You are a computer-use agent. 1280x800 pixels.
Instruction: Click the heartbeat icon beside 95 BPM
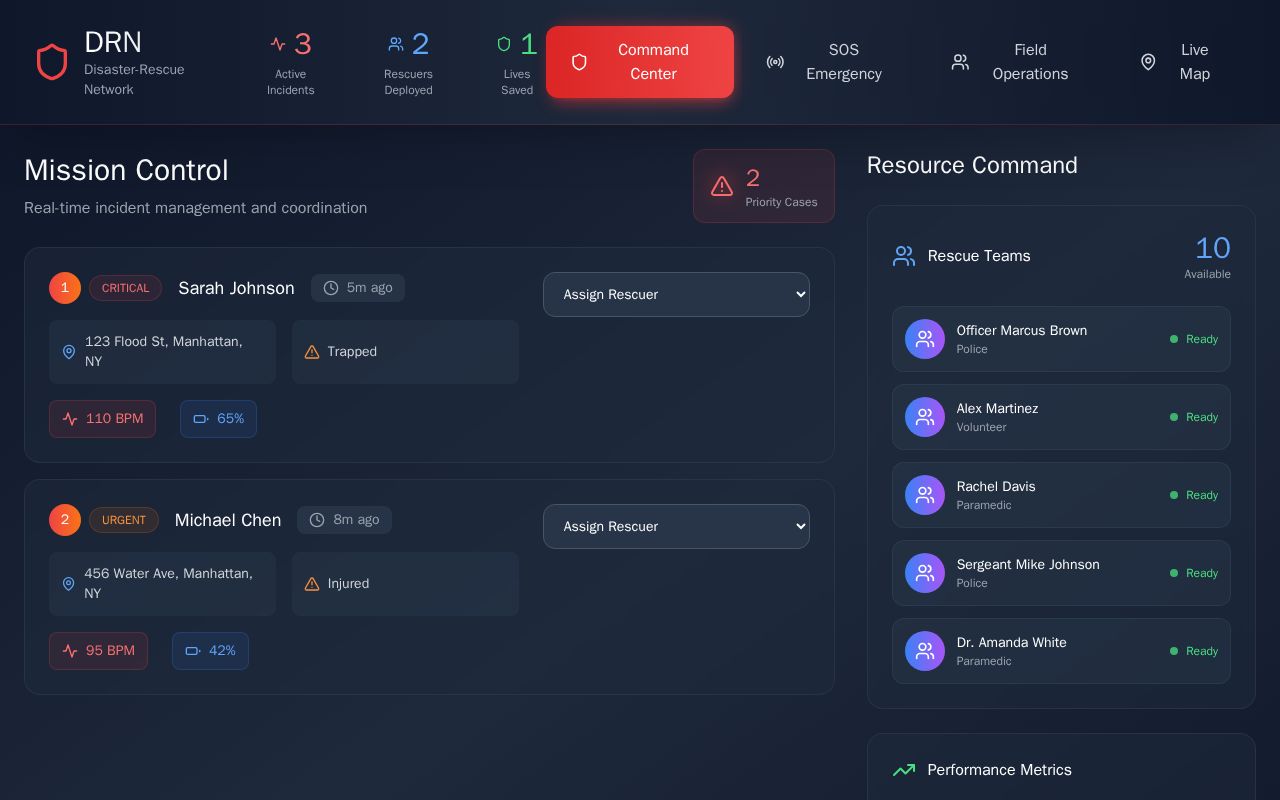click(70, 651)
